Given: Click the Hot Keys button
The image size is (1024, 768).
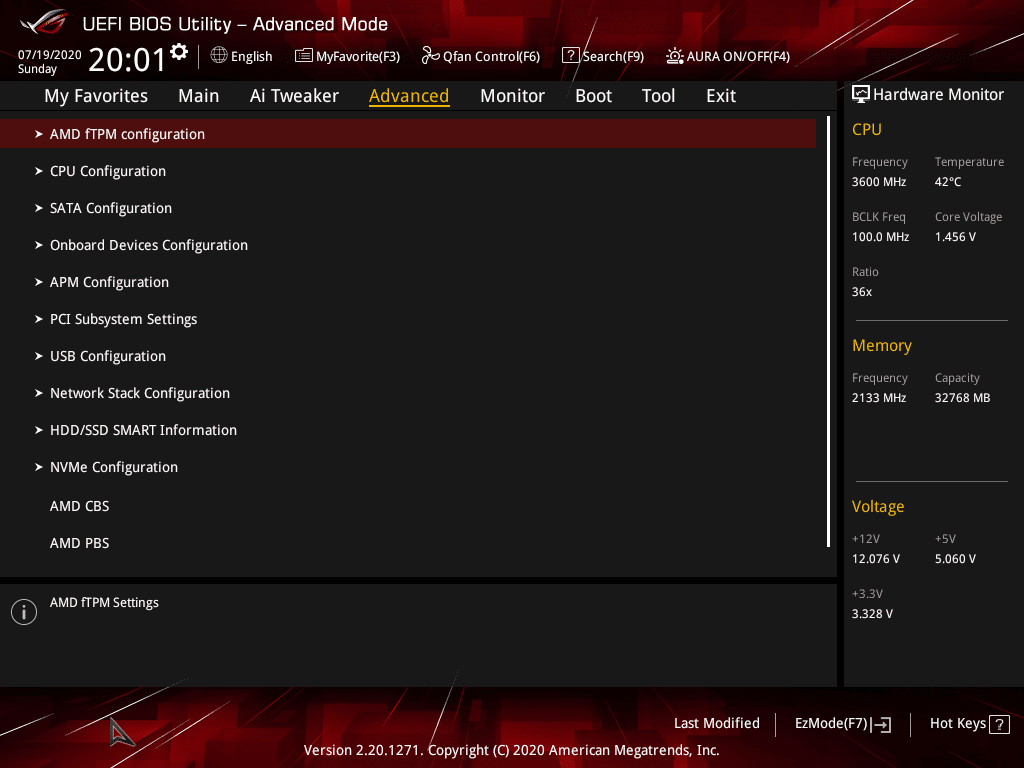Looking at the screenshot, I should (970, 724).
